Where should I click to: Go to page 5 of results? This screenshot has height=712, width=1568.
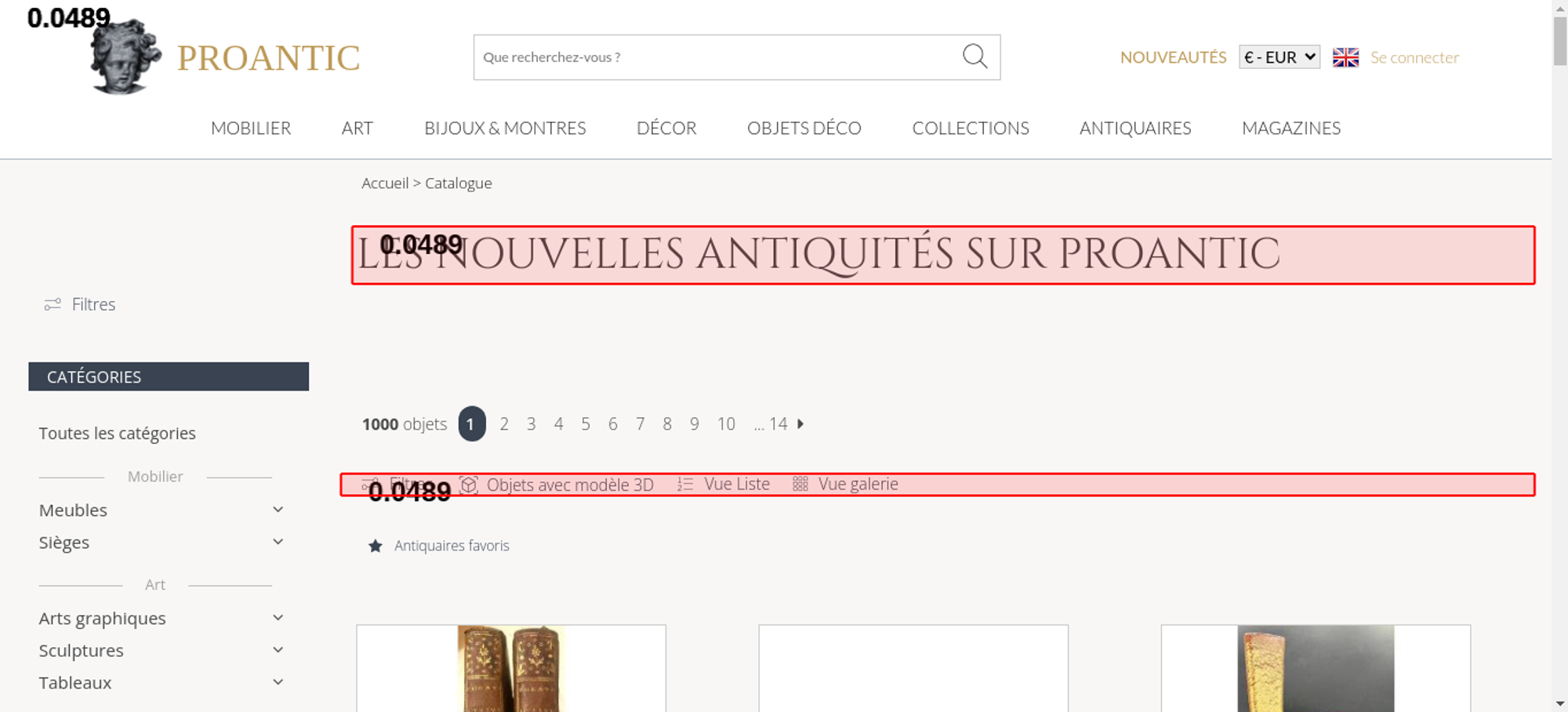coord(586,424)
